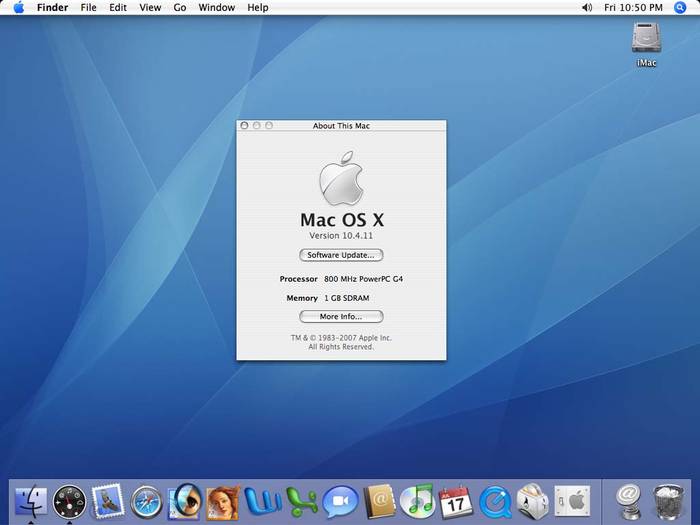Open System Preferences from the Dock

pos(572,502)
